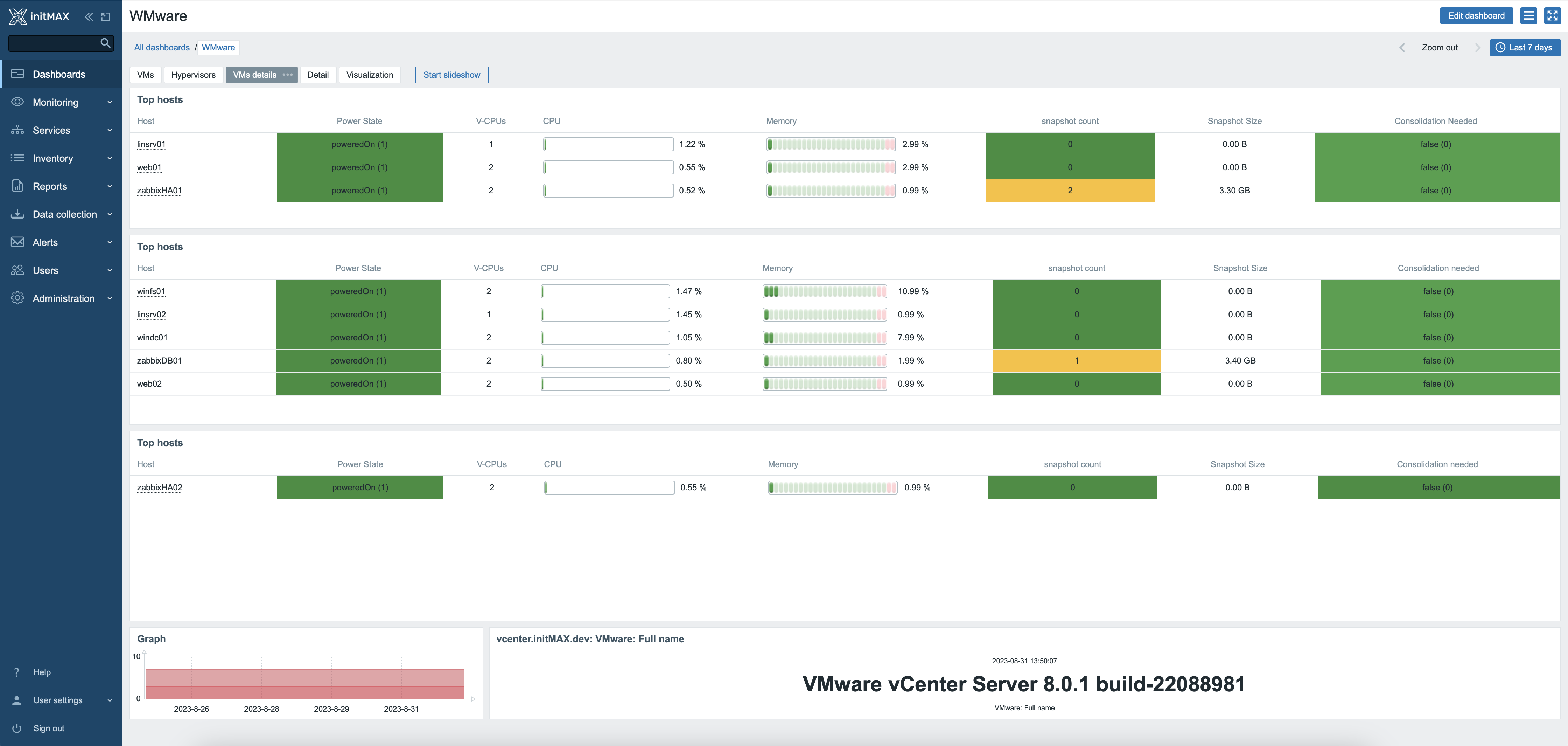Switch to the Hypervisors tab
1568x746 pixels.
coord(194,75)
